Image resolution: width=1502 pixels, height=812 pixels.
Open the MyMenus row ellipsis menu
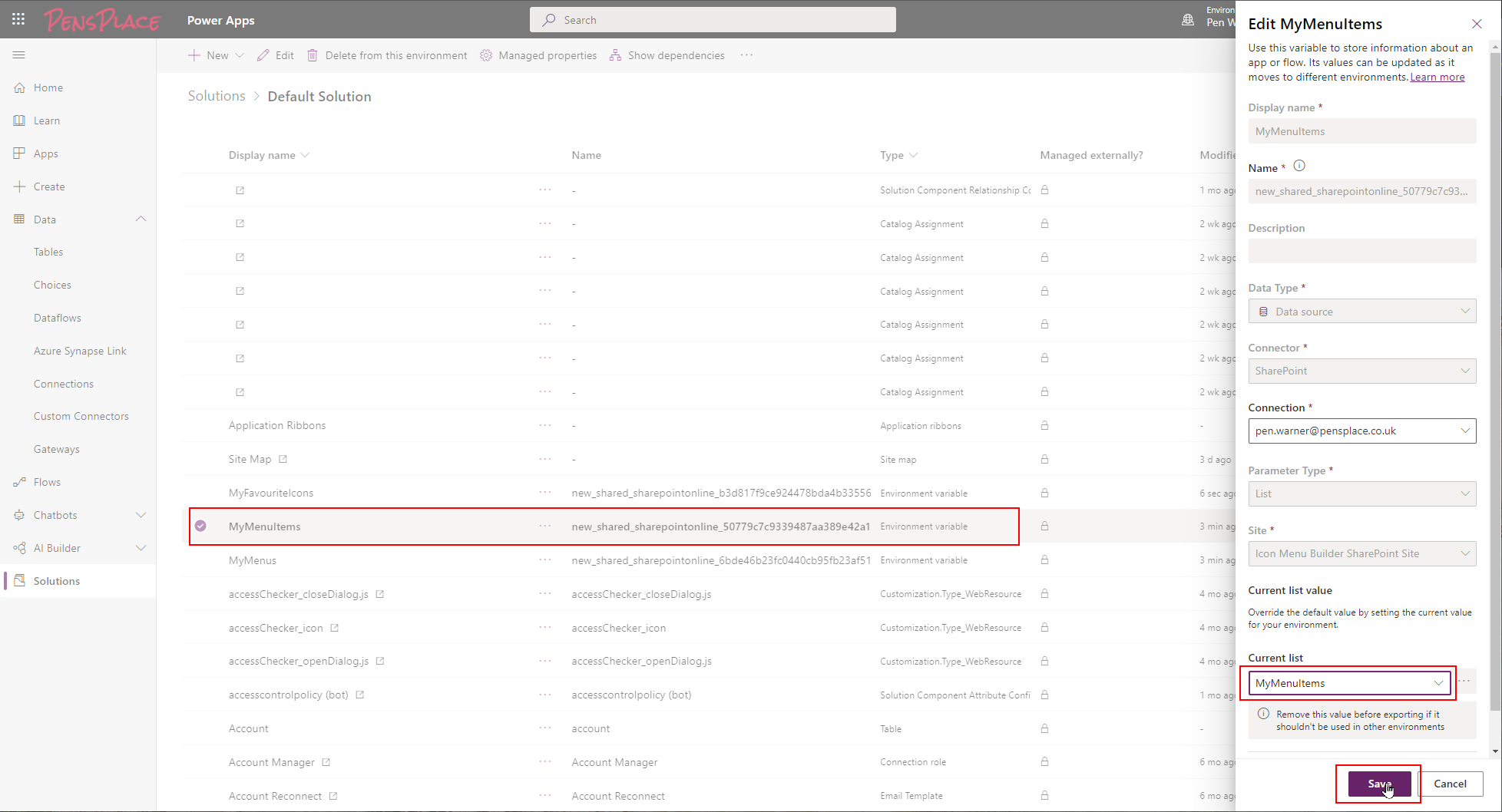[545, 559]
